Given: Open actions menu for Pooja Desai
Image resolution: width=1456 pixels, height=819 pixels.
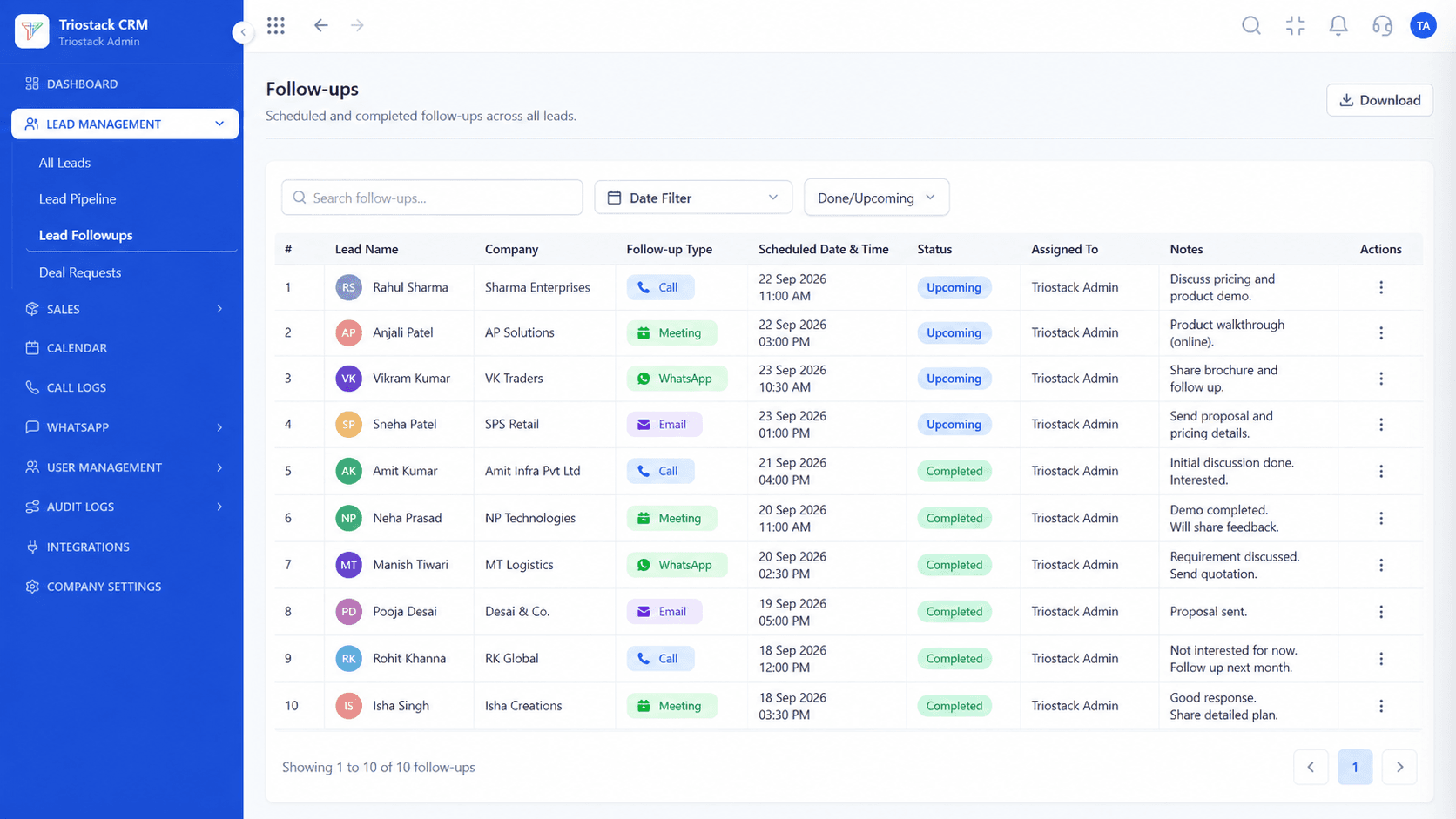Looking at the screenshot, I should (1381, 612).
